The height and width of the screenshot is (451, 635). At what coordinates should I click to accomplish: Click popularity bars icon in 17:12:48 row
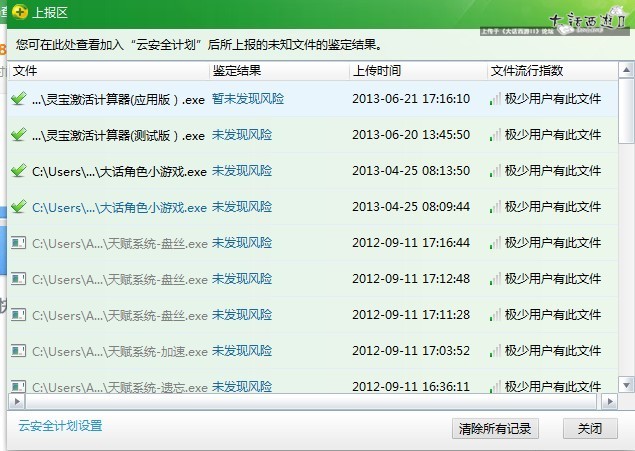click(495, 279)
